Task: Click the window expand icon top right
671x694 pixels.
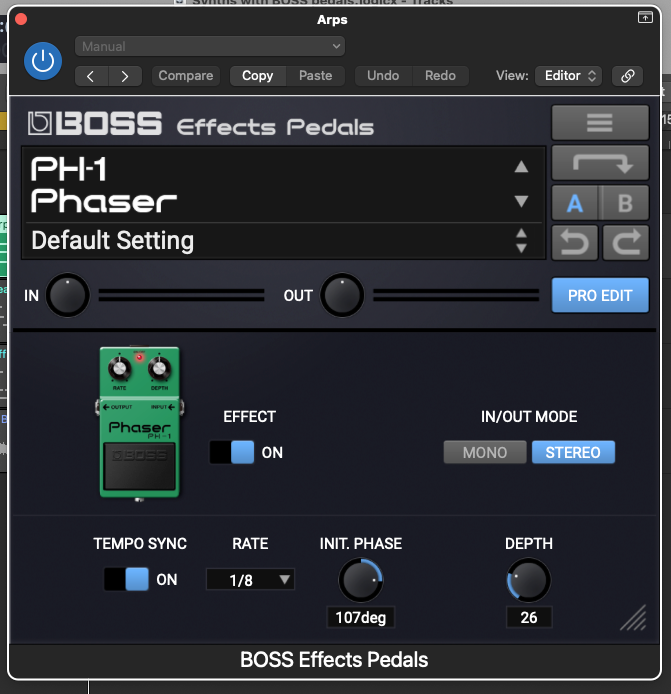Action: click(x=645, y=18)
